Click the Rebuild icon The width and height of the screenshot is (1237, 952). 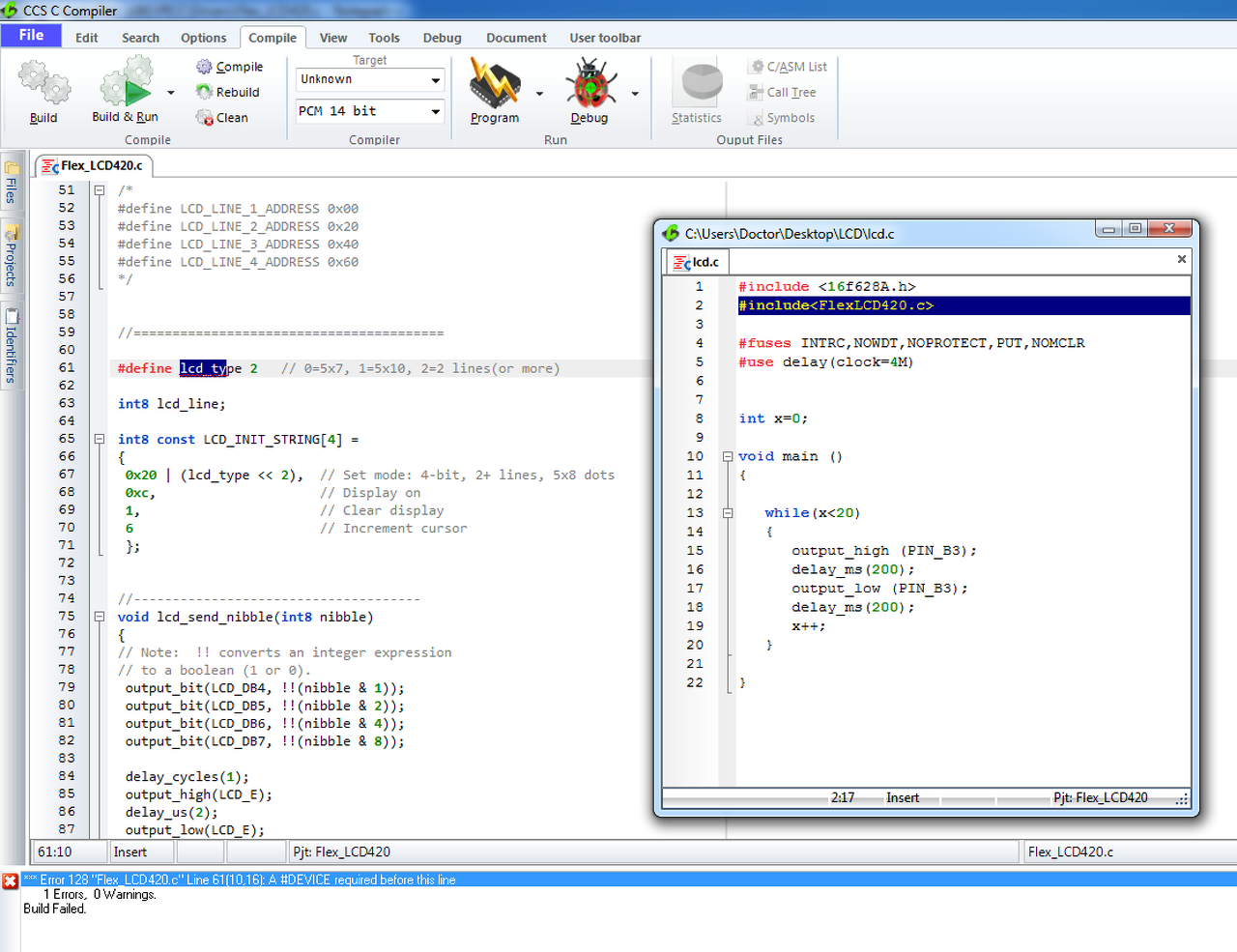pyautogui.click(x=205, y=92)
